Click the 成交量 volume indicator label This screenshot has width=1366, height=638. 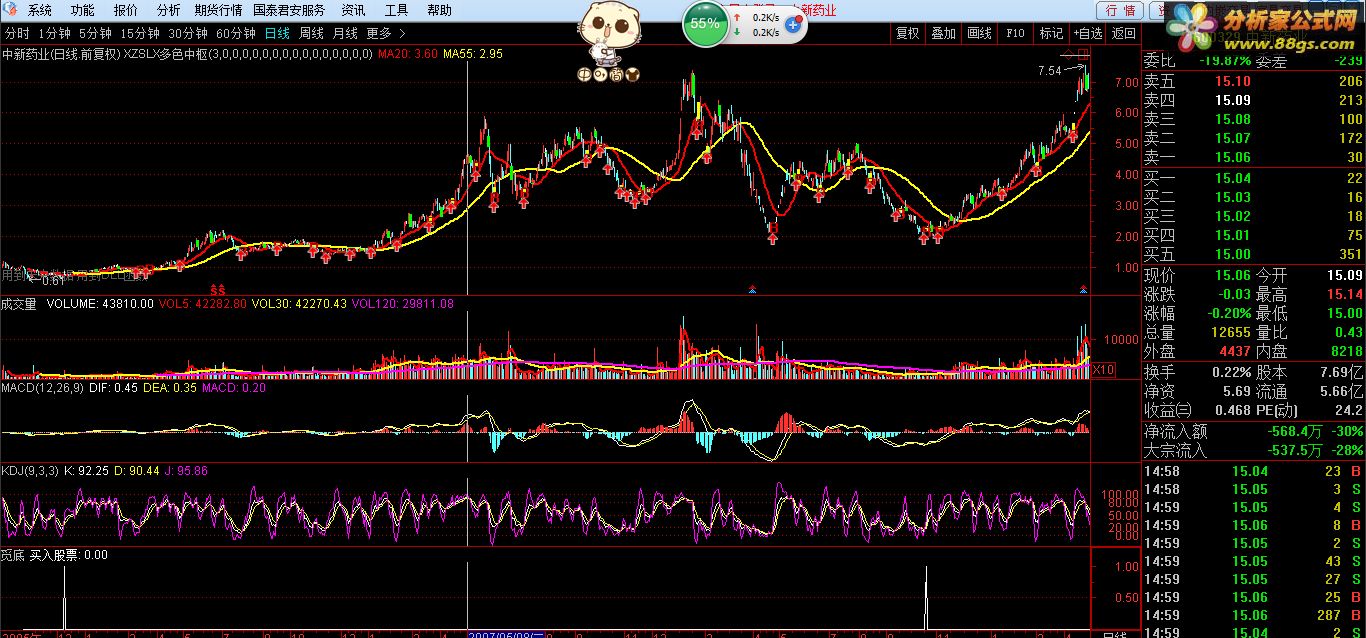[x=19, y=303]
